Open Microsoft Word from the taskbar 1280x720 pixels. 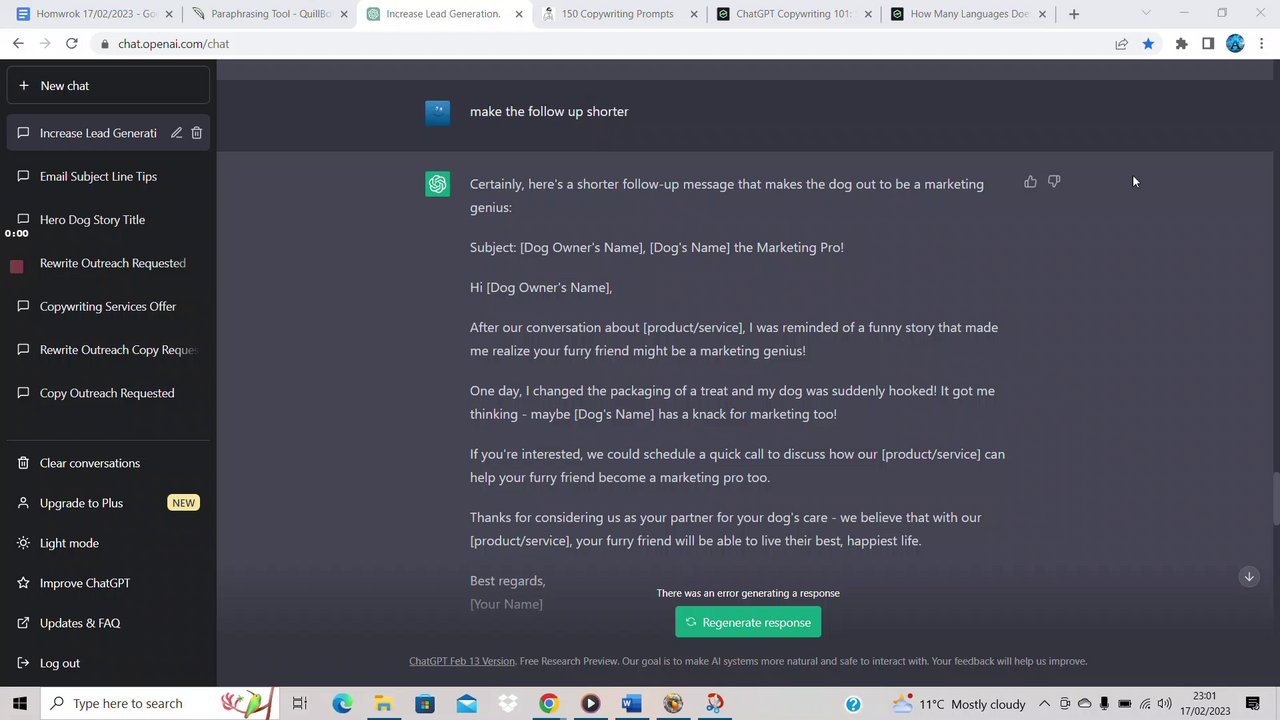(x=631, y=704)
